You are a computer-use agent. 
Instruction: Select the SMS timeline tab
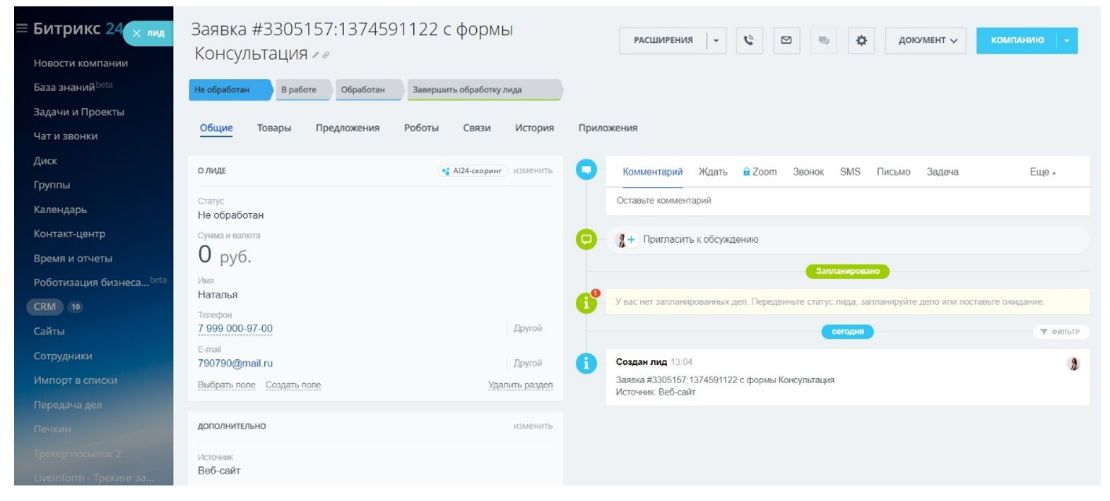pyautogui.click(x=850, y=172)
